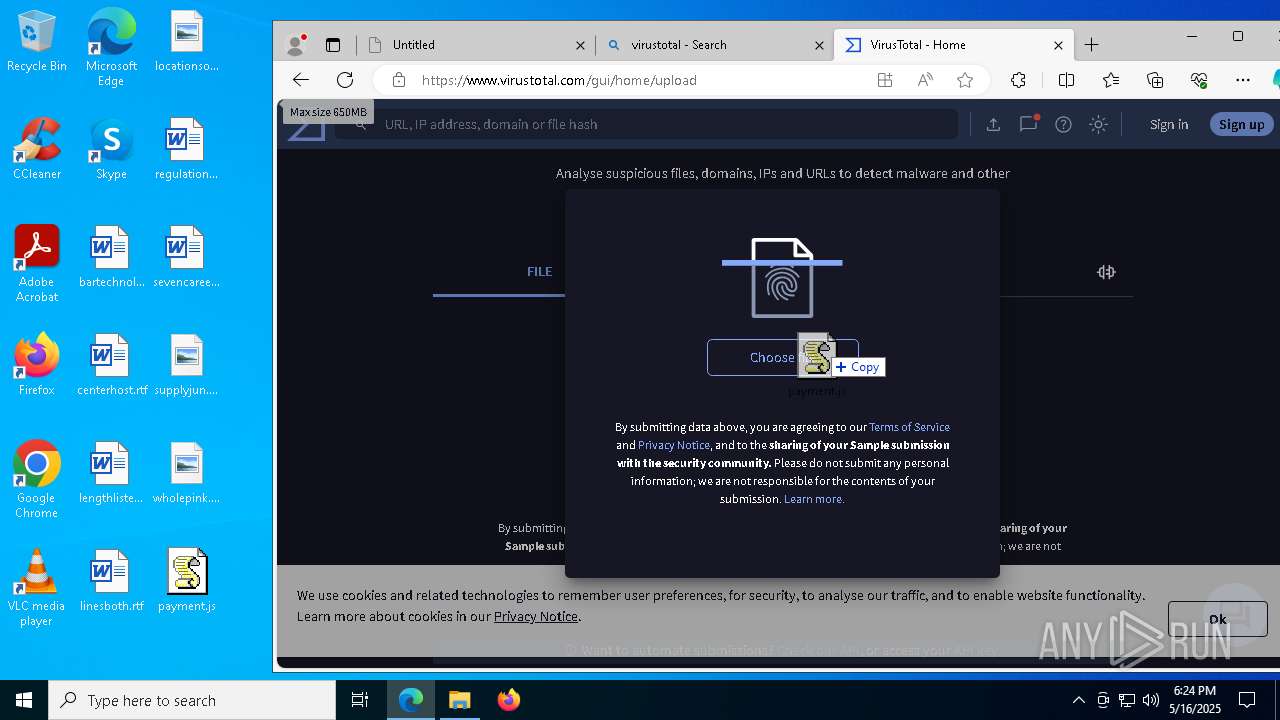The image size is (1280, 720).
Task: Open File Explorer from taskbar
Action: (x=459, y=700)
